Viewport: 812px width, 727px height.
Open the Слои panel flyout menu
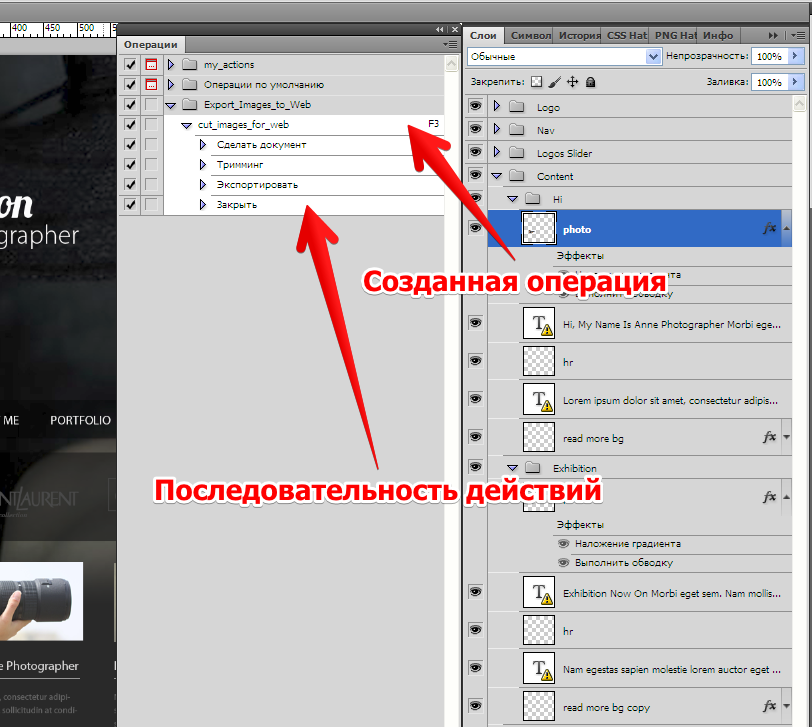(x=798, y=36)
